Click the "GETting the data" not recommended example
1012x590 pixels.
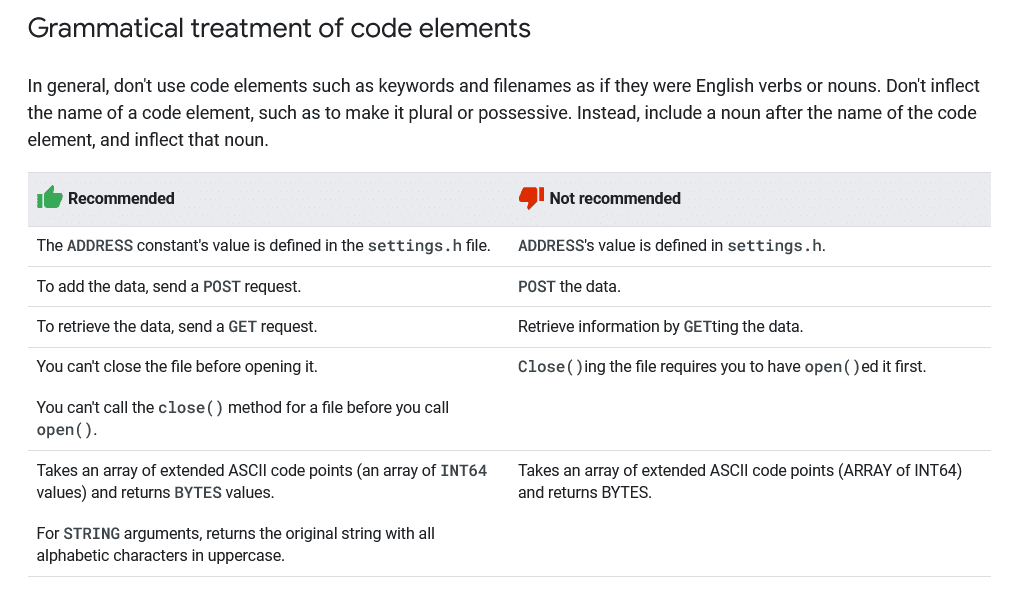(742, 326)
